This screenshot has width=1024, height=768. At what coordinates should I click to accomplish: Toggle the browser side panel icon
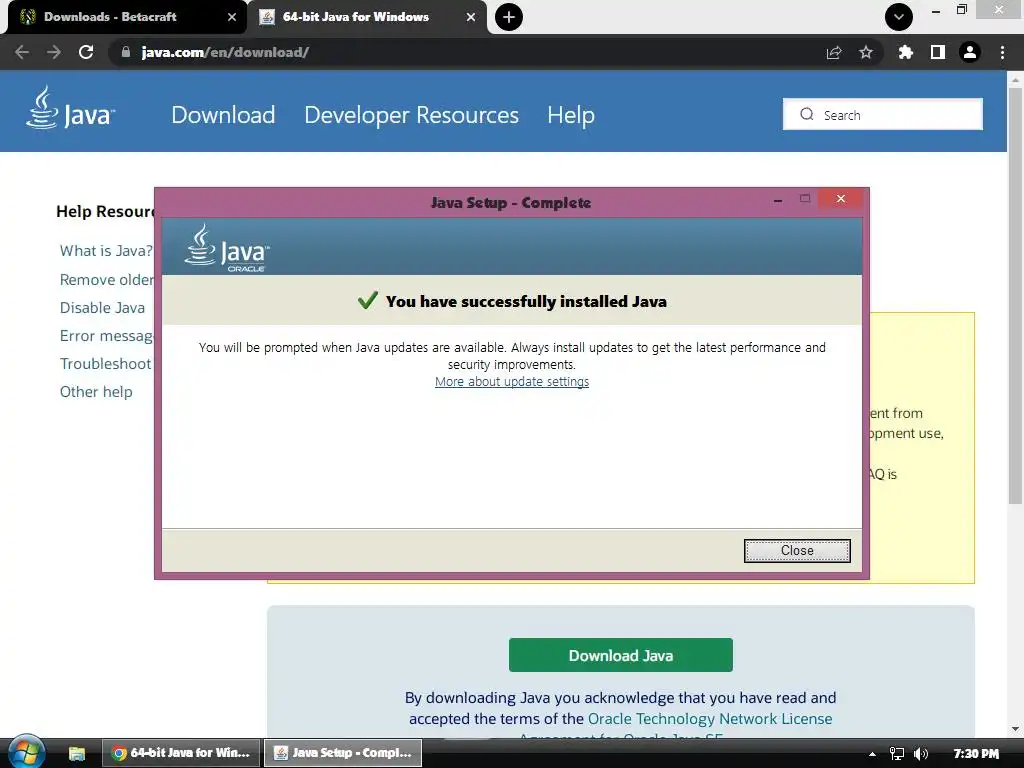[x=938, y=52]
